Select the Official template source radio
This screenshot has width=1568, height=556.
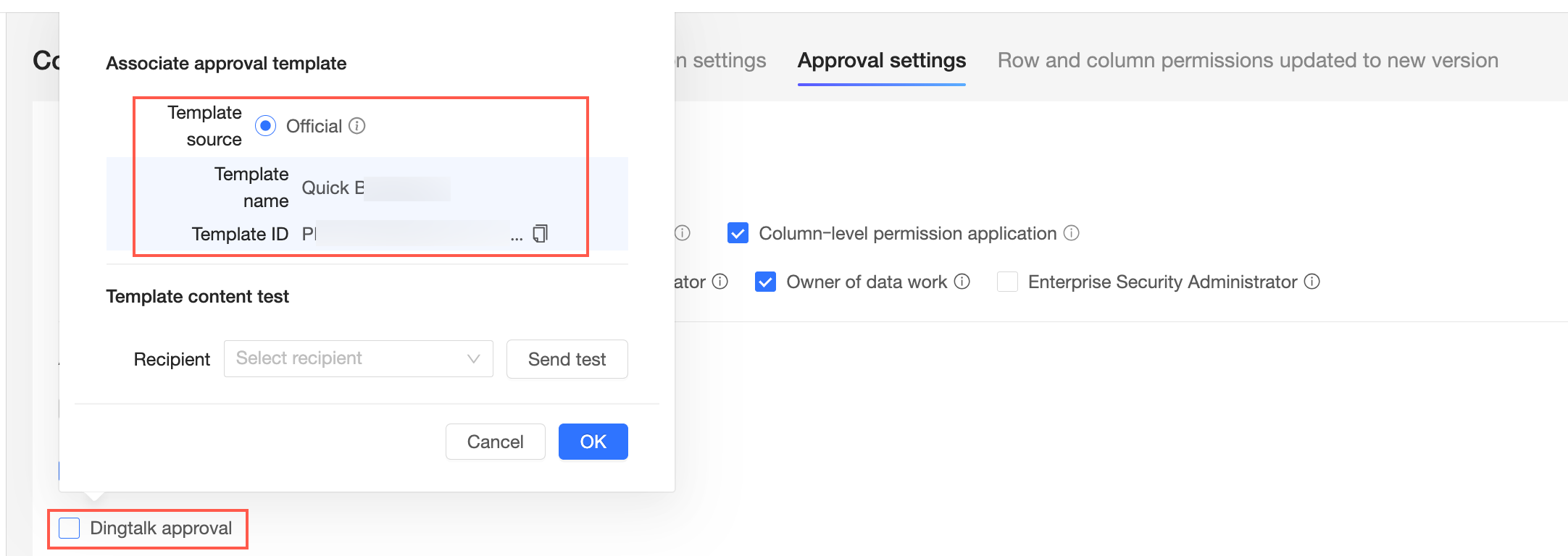266,126
